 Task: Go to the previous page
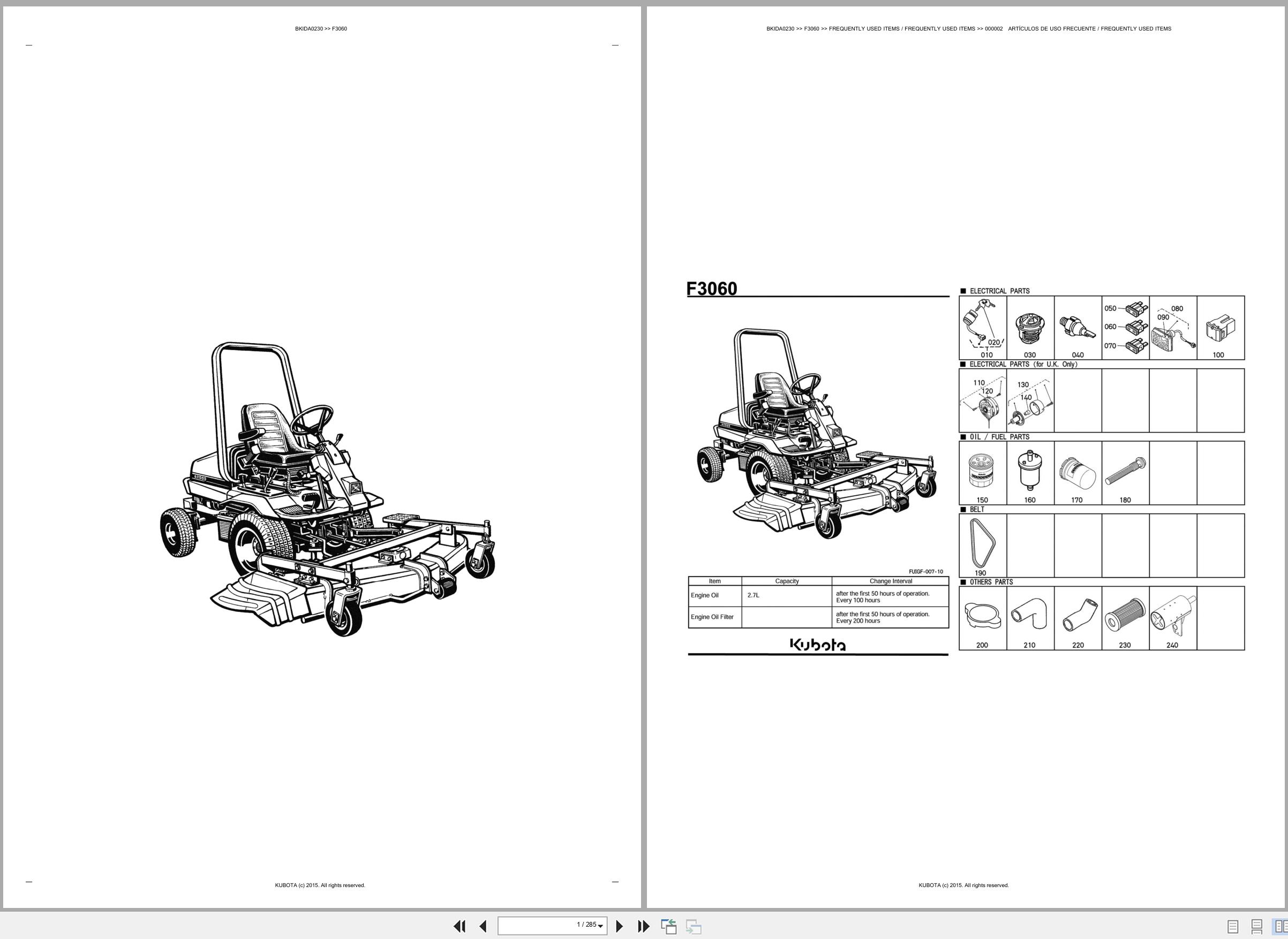coord(484,926)
